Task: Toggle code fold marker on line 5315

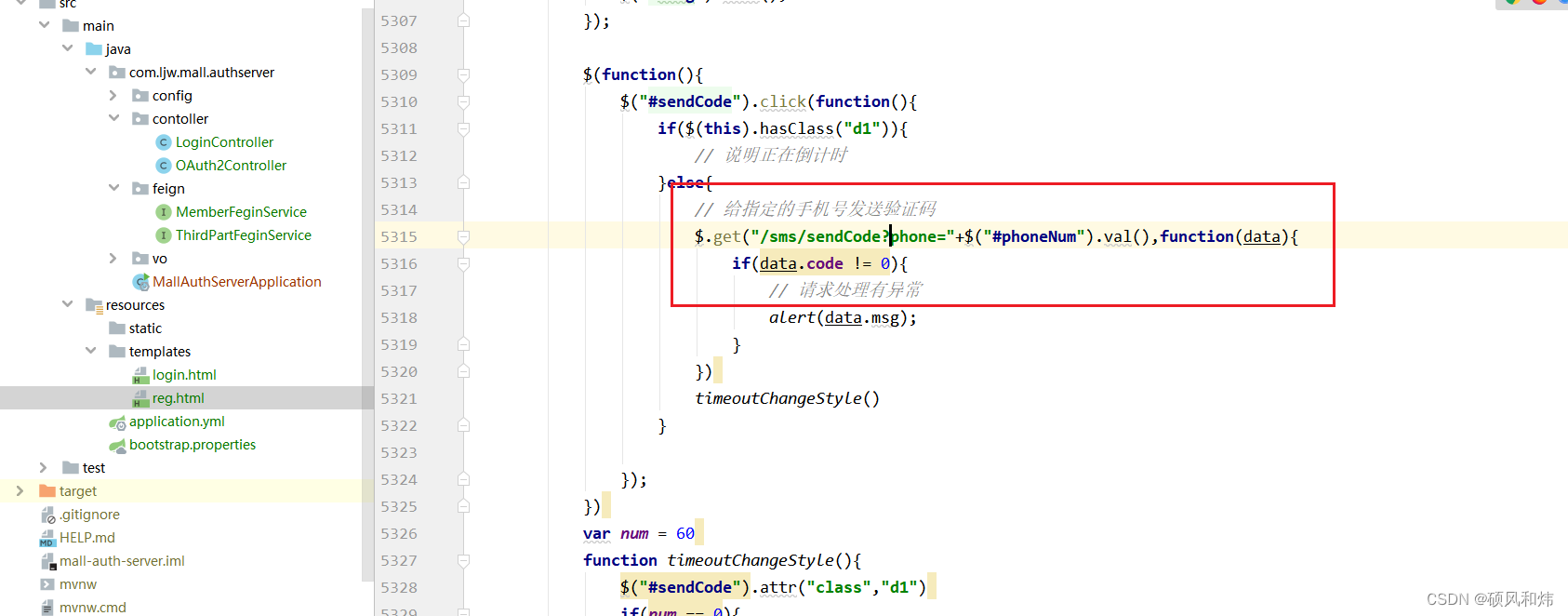Action: click(x=463, y=236)
